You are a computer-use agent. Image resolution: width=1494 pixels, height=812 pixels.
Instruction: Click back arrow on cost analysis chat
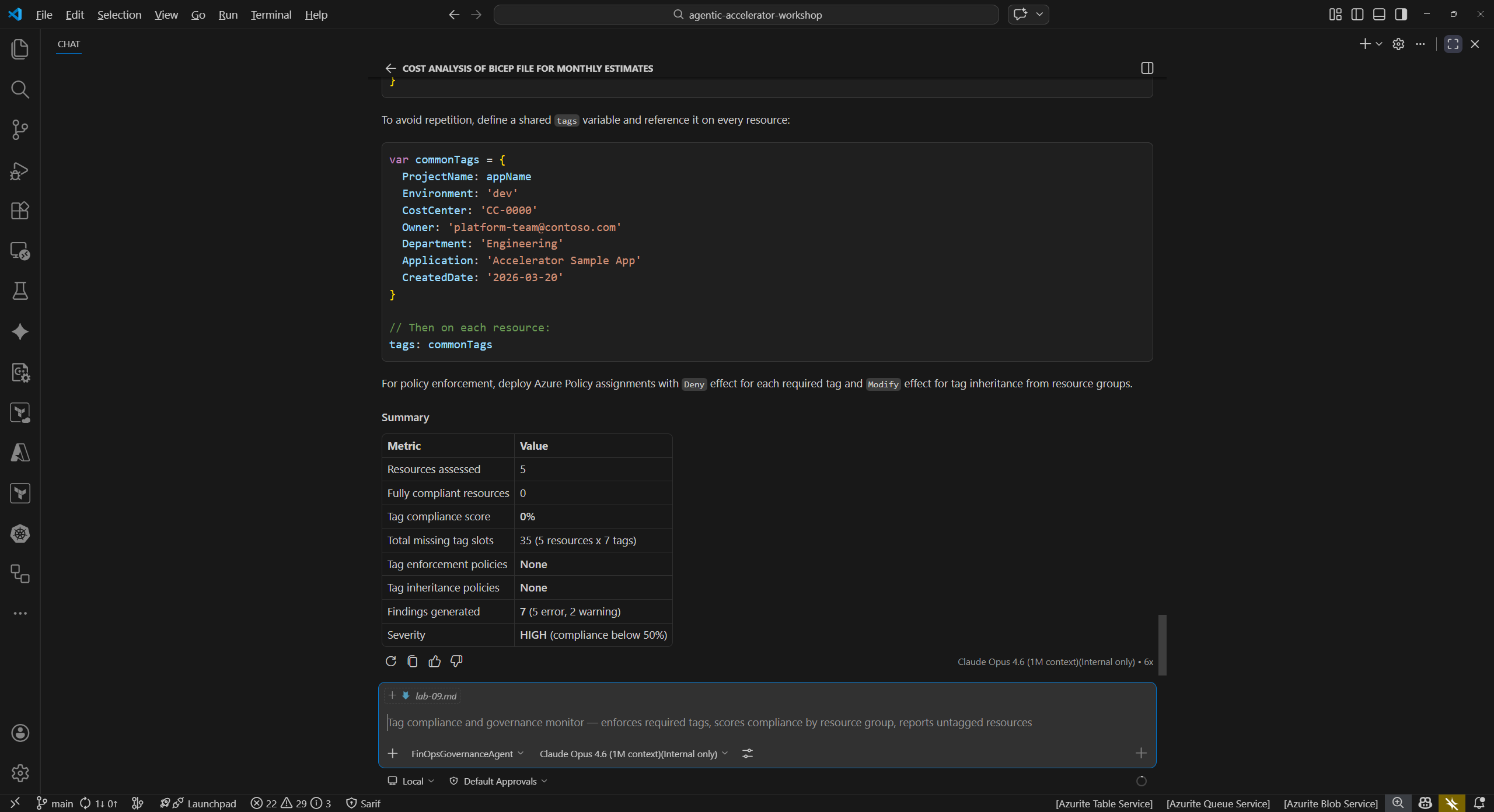pos(390,68)
